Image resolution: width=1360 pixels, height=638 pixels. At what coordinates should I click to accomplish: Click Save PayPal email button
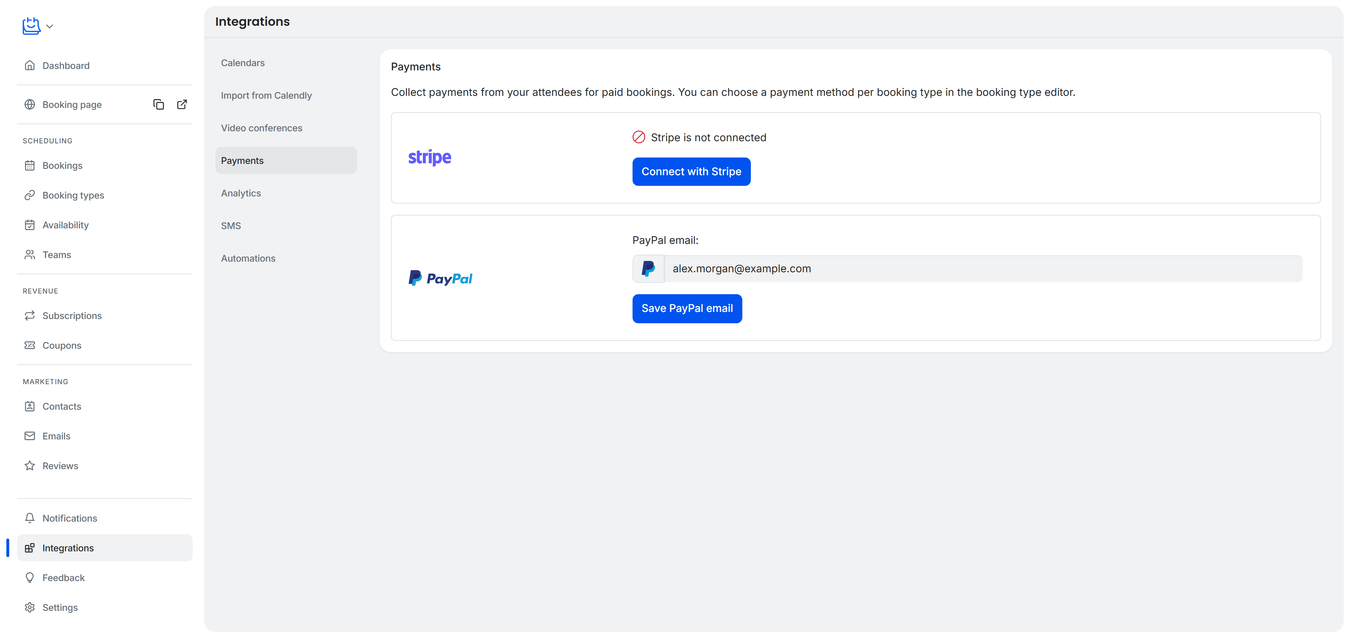coord(687,309)
